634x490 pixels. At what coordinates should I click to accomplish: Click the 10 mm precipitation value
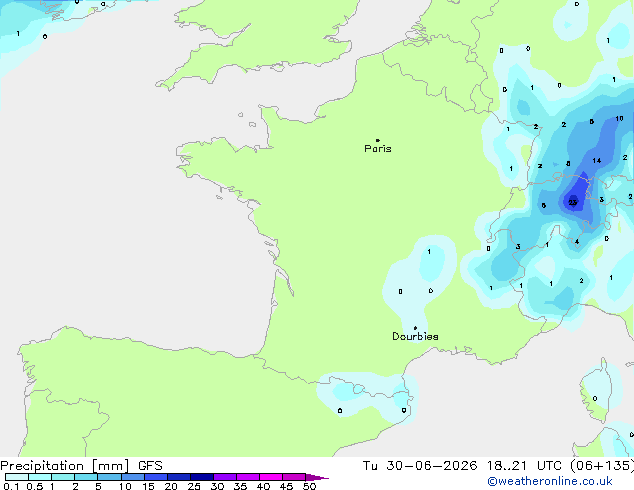tap(619, 118)
